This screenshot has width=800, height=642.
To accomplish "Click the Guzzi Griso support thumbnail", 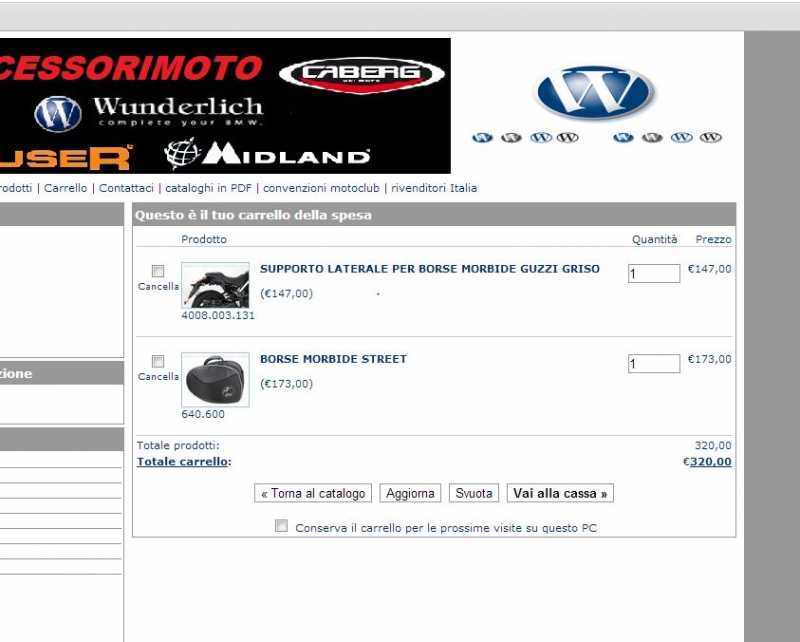I will point(215,285).
